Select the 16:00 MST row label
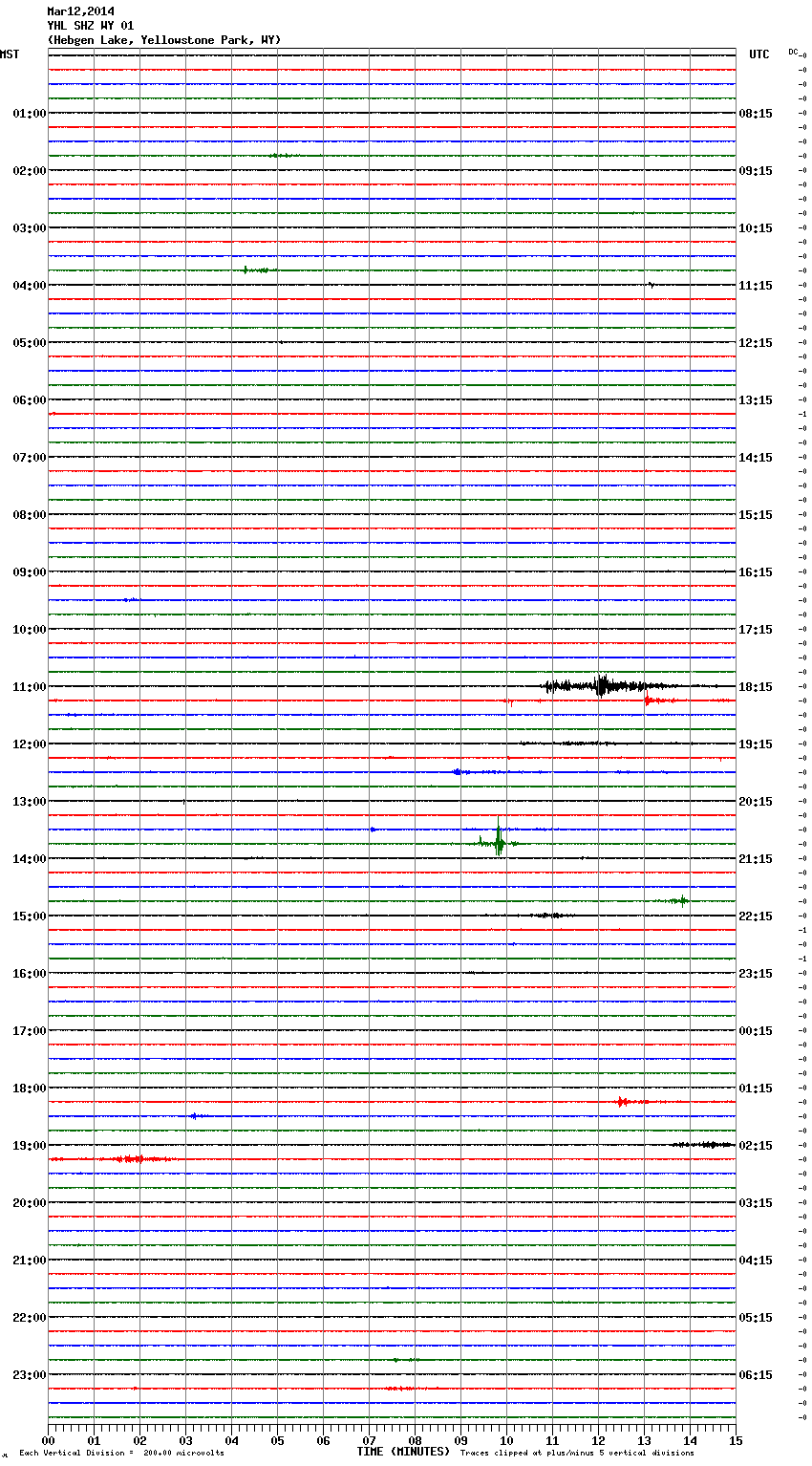The height and width of the screenshot is (1466, 812). pyautogui.click(x=30, y=974)
